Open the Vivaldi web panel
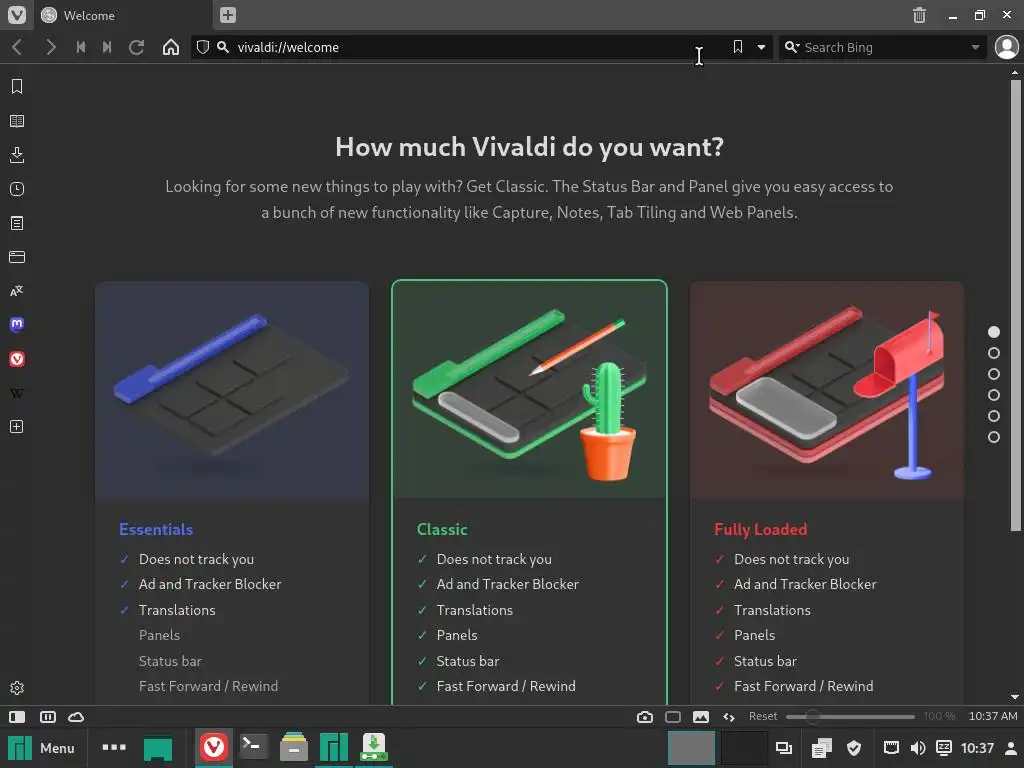The height and width of the screenshot is (768, 1024). [x=17, y=359]
